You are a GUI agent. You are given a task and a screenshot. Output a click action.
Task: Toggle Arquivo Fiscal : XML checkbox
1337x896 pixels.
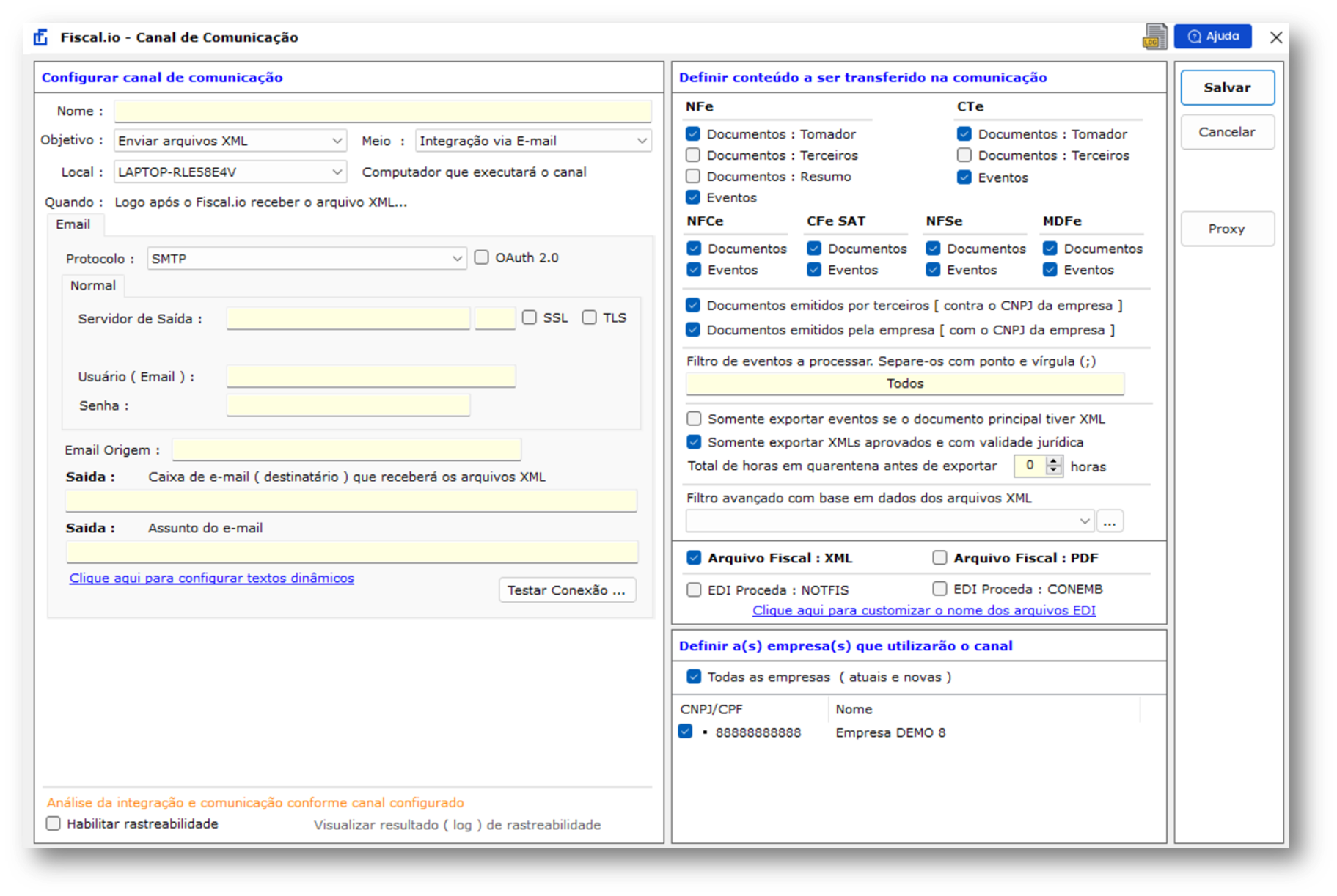pyautogui.click(x=694, y=558)
